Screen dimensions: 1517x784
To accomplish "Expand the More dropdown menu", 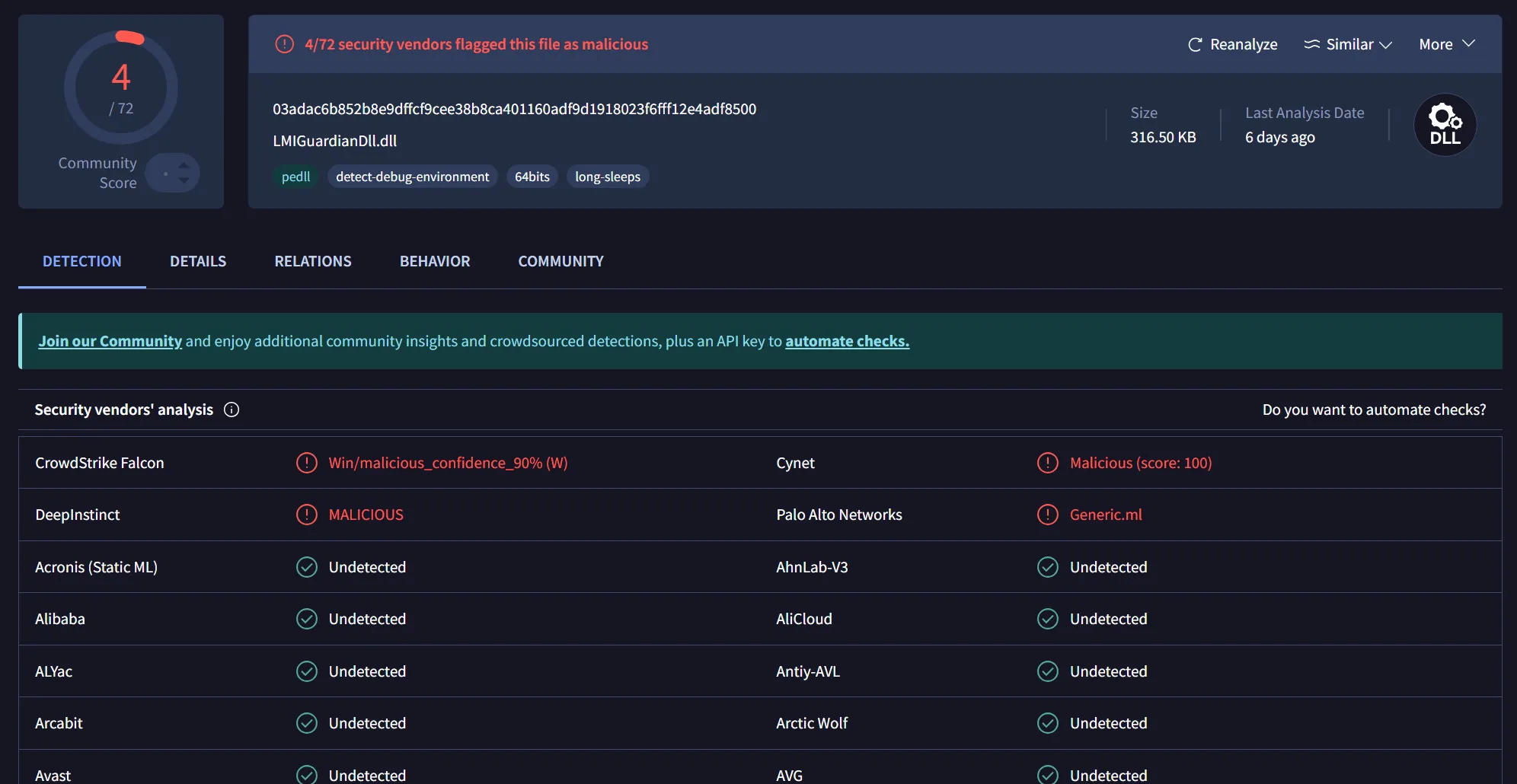I will pyautogui.click(x=1447, y=44).
